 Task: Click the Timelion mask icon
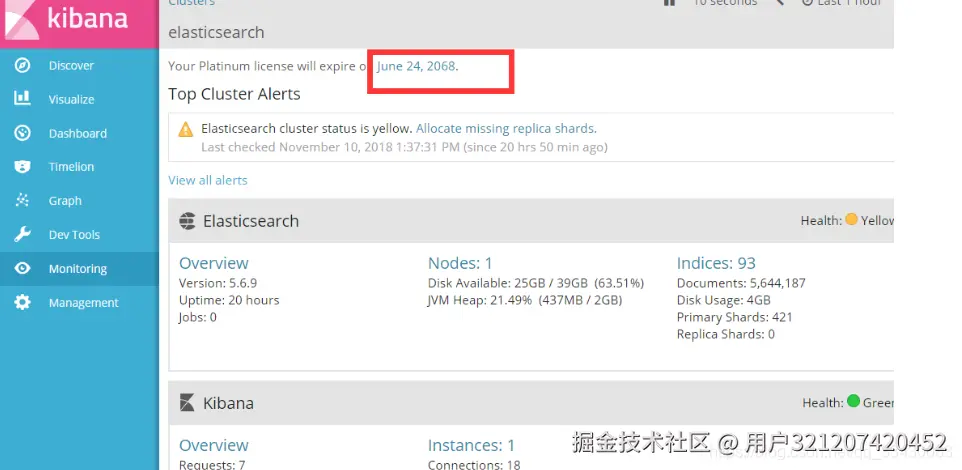pos(23,166)
